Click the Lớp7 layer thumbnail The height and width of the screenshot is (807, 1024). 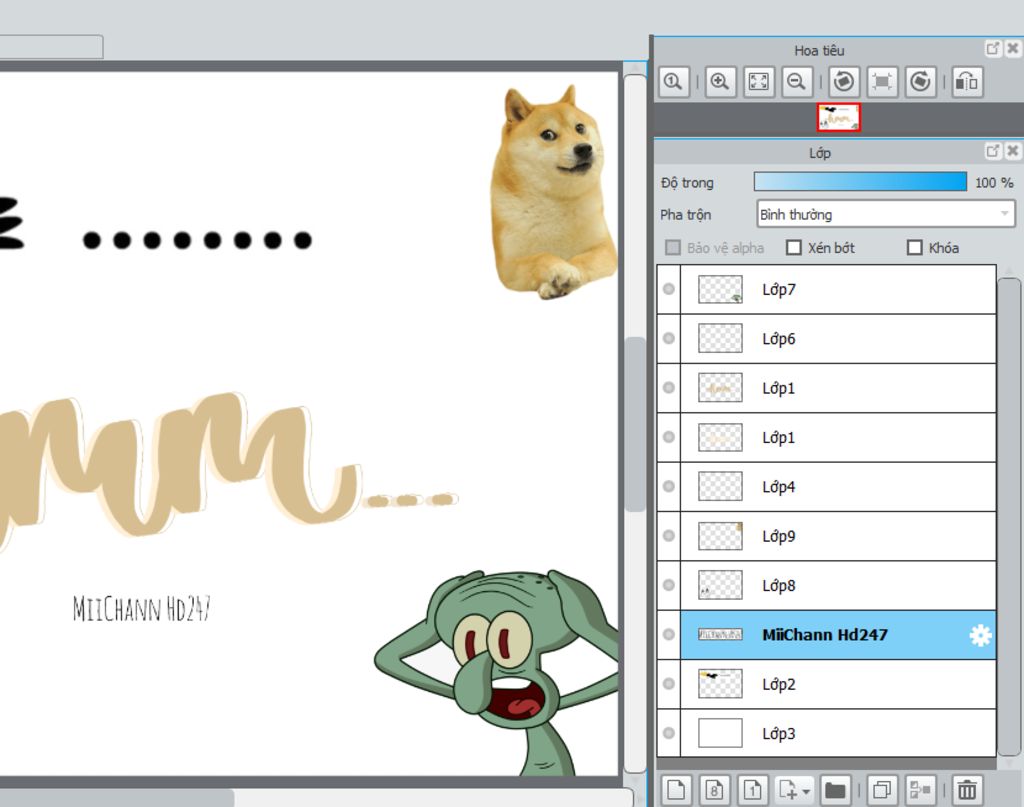tap(720, 289)
